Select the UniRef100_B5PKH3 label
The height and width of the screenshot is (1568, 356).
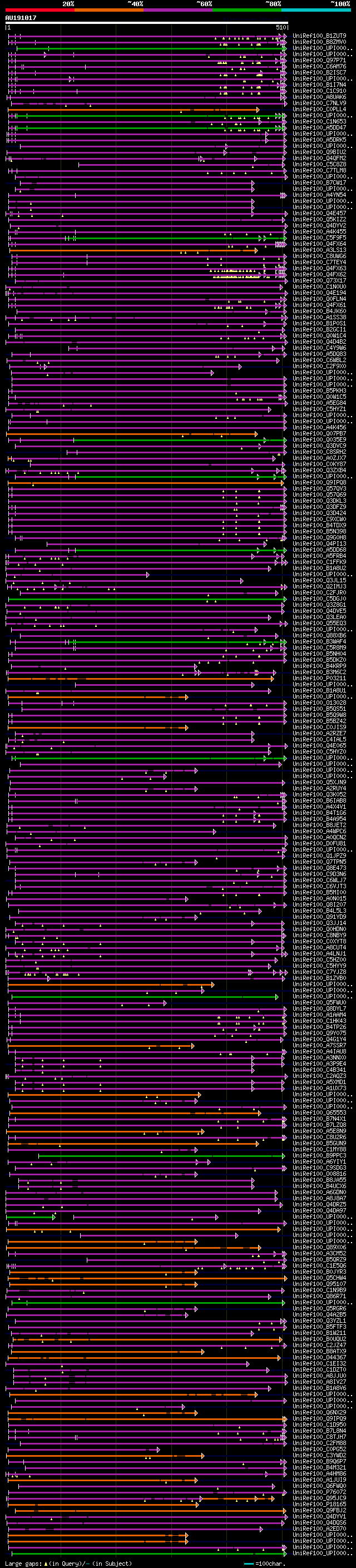pyautogui.click(x=319, y=391)
